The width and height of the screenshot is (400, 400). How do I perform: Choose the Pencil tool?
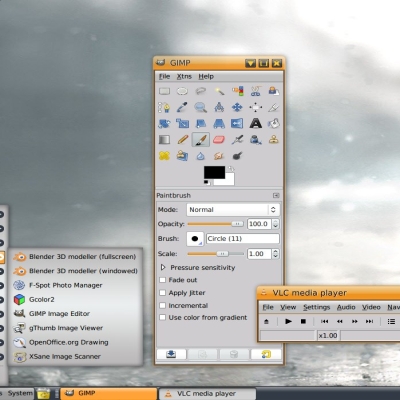point(183,139)
